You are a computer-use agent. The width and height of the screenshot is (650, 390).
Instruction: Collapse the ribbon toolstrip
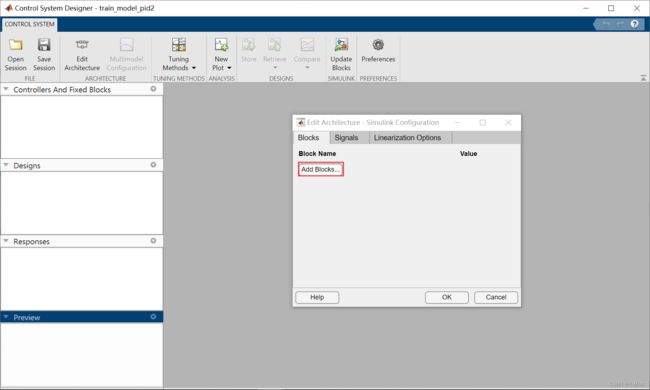pyautogui.click(x=643, y=78)
